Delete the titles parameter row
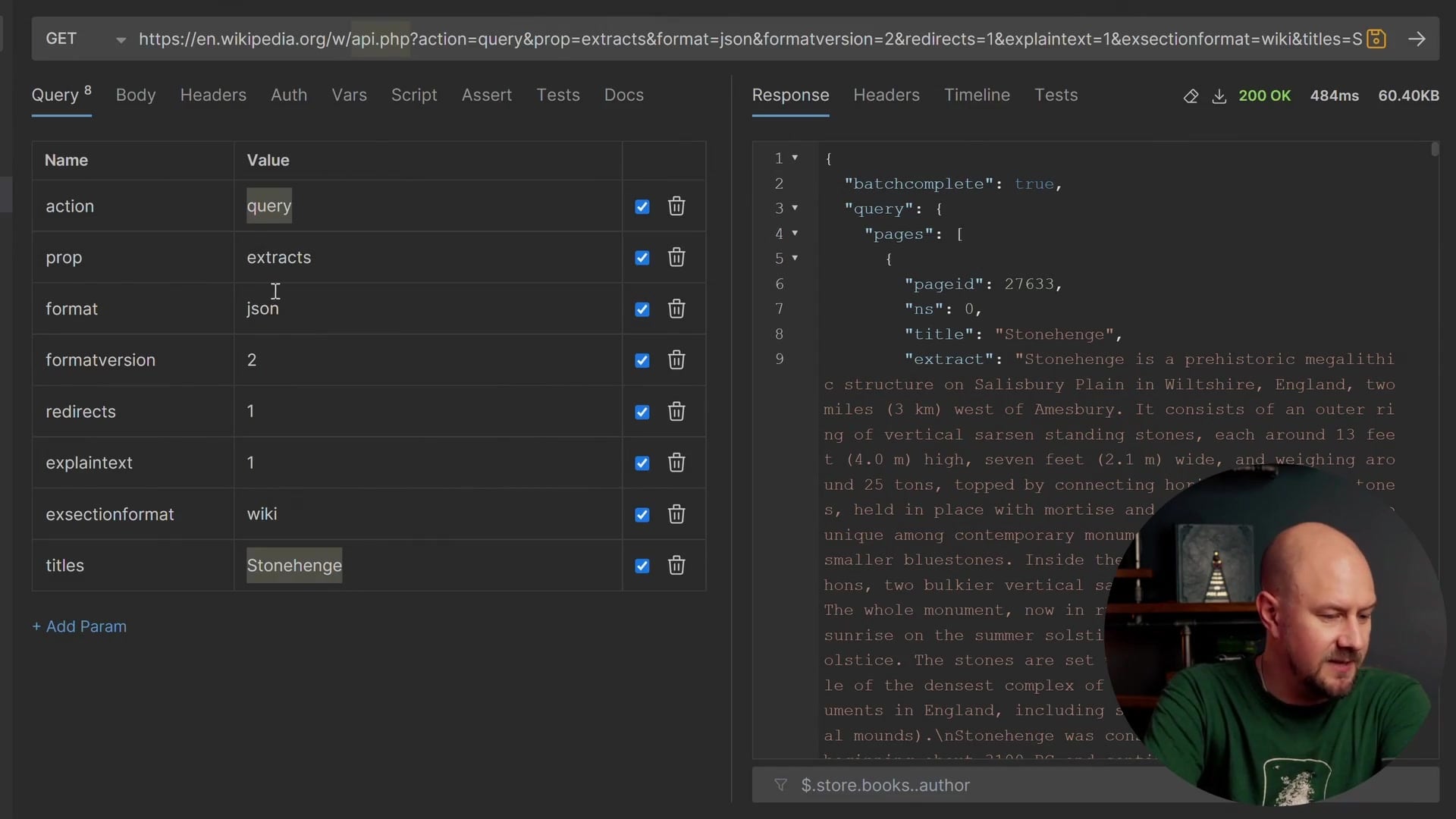The height and width of the screenshot is (819, 1456). click(x=676, y=566)
